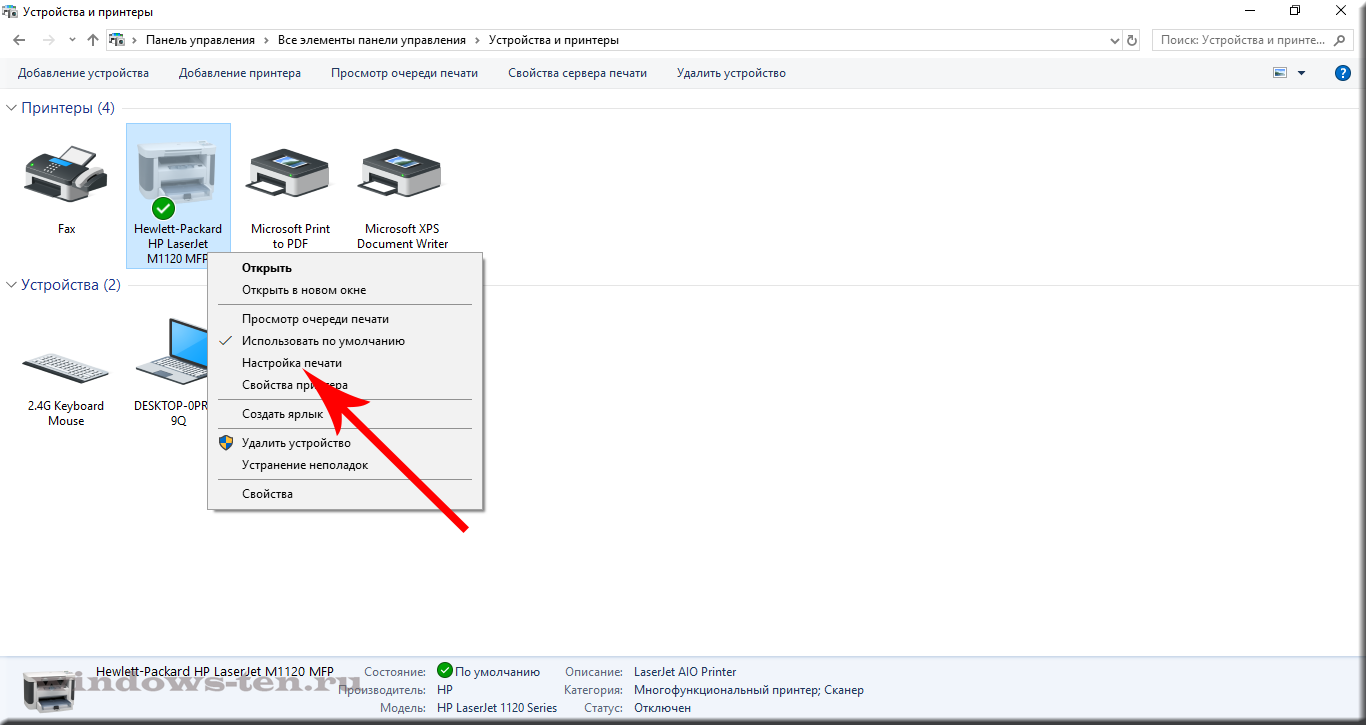Click the printer thumbnail in details pane
Viewport: 1366px width, 725px height.
pos(47,689)
